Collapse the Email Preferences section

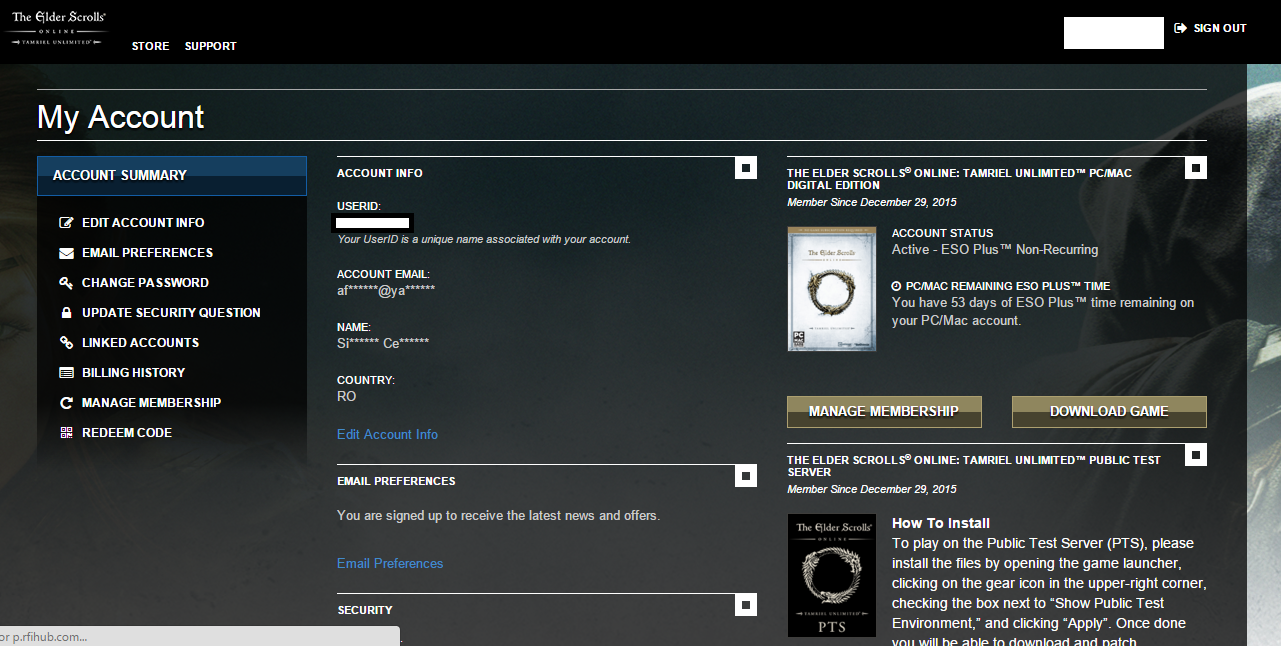[x=746, y=476]
